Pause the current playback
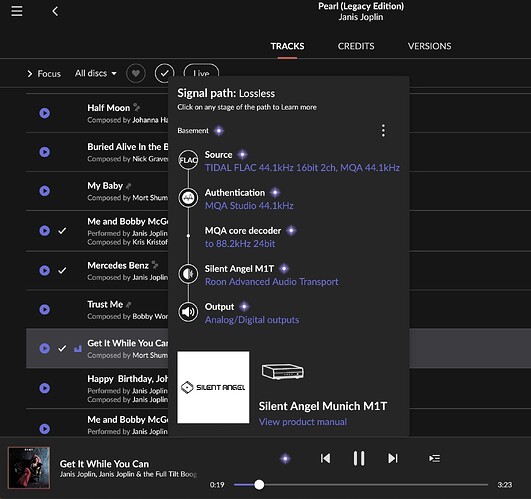Screen dimensions: 531x499 (359, 458)
